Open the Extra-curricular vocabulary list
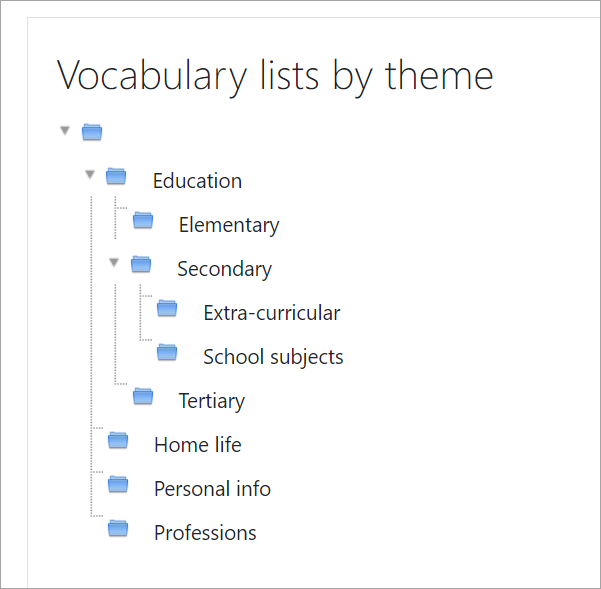Viewport: 601px width, 589px height. click(272, 313)
